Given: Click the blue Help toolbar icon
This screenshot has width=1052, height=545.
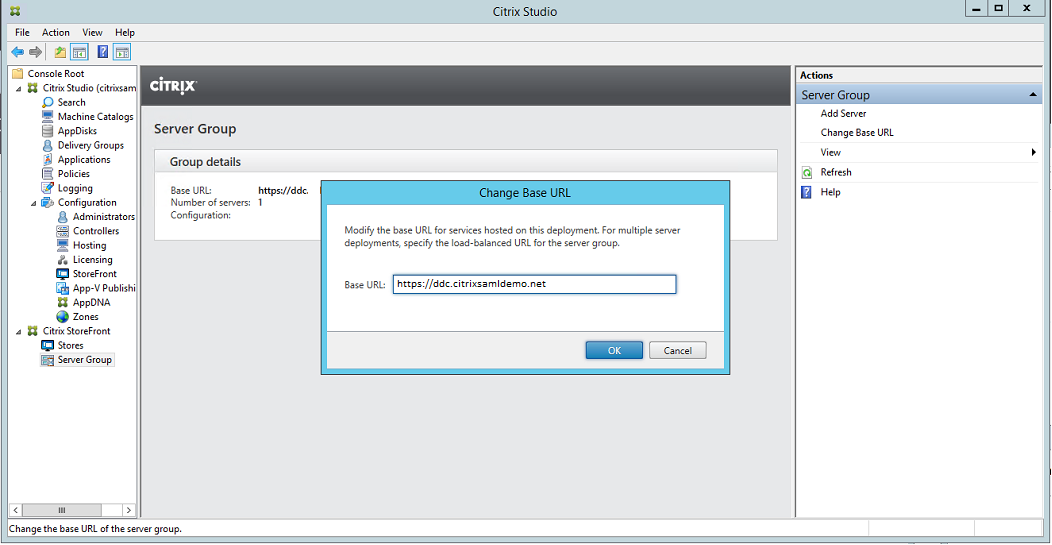Looking at the screenshot, I should [x=103, y=52].
